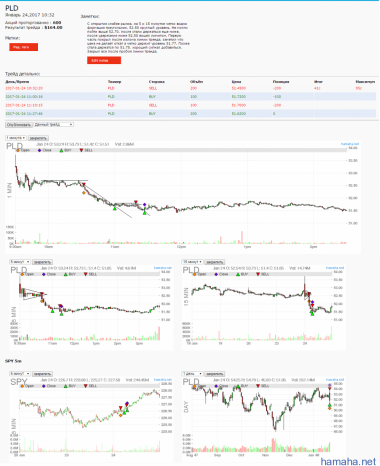Viewport: 380px width, 466px height.
Task: Click the red tags edit button under Метки
Action: (23, 47)
